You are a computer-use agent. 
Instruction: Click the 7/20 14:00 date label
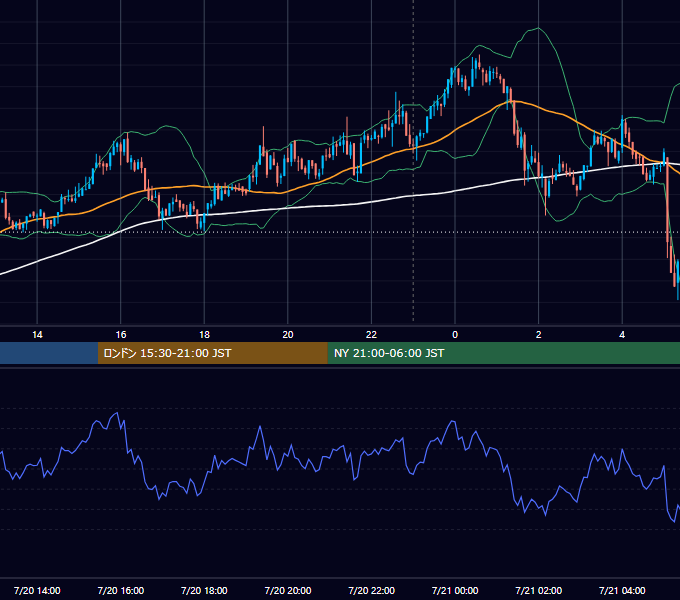coord(37,590)
